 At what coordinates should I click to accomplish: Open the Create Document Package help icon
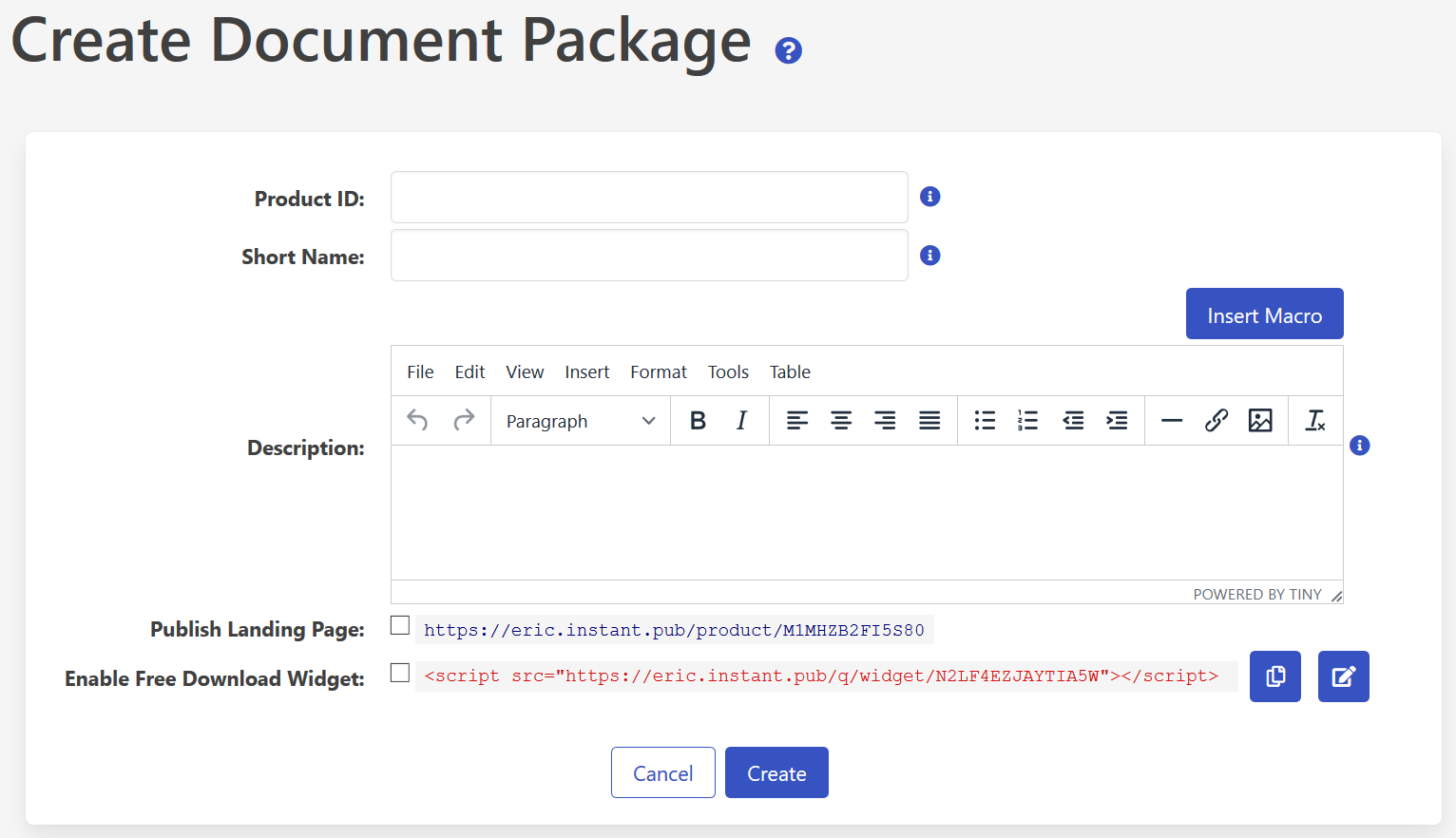coord(788,50)
